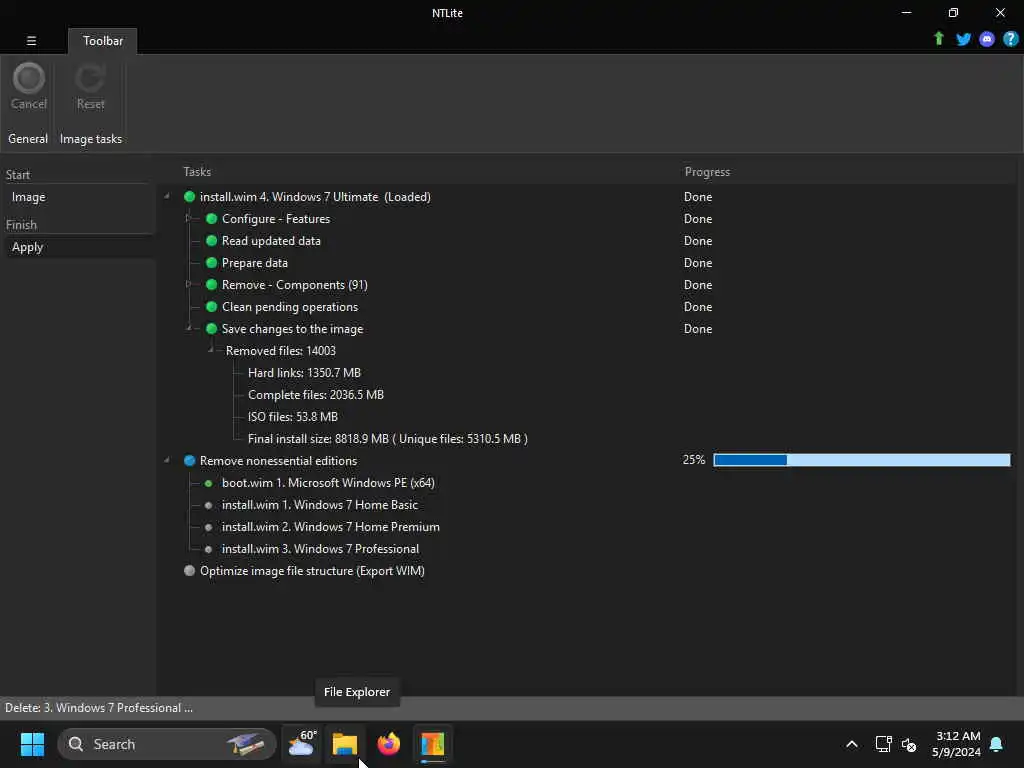Select Apply in the left sidebar
The width and height of the screenshot is (1024, 768).
[27, 247]
